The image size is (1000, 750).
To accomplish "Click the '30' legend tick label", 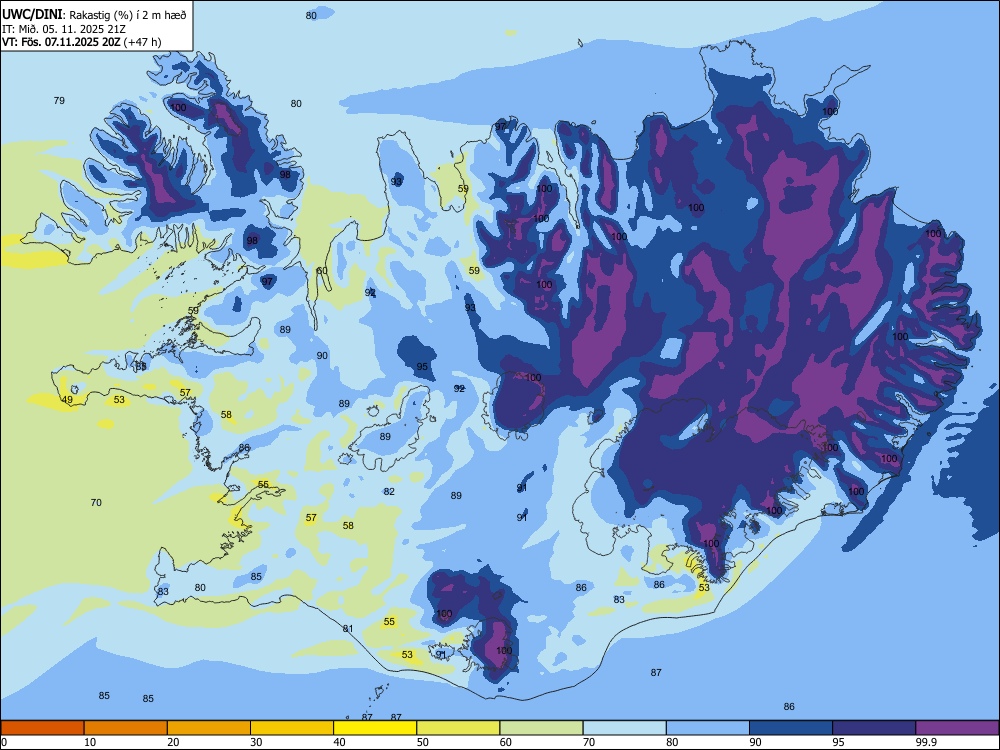I will pos(256,742).
